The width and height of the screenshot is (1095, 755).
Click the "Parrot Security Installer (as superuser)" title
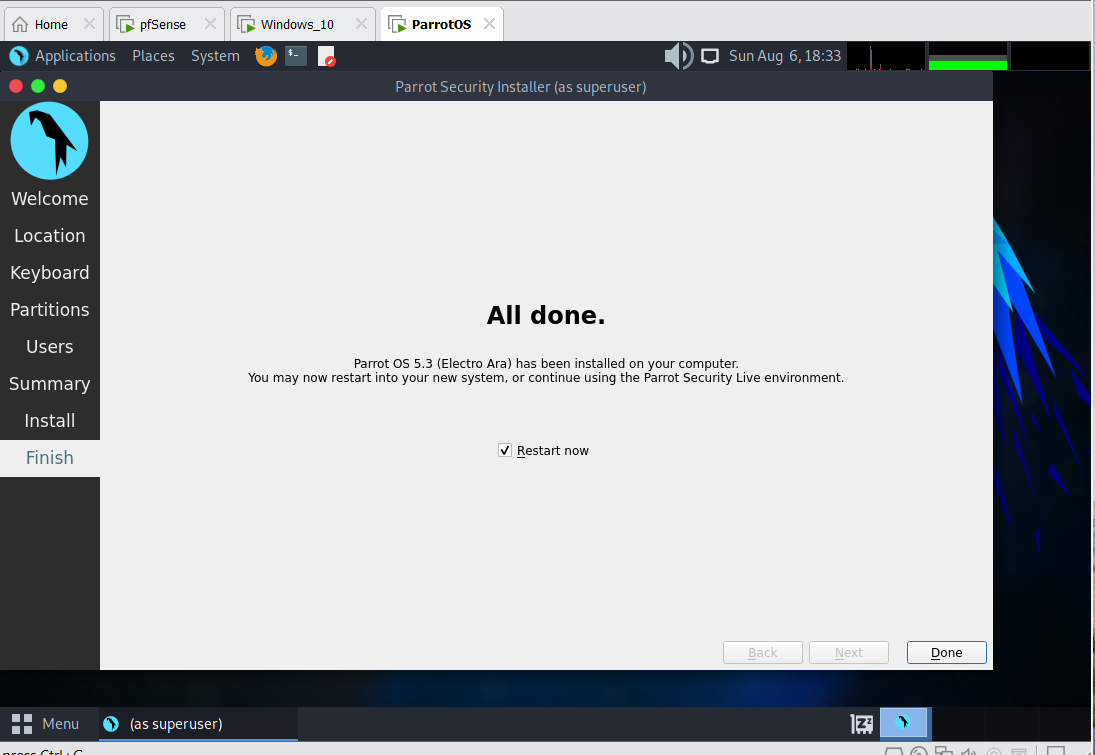tap(521, 87)
